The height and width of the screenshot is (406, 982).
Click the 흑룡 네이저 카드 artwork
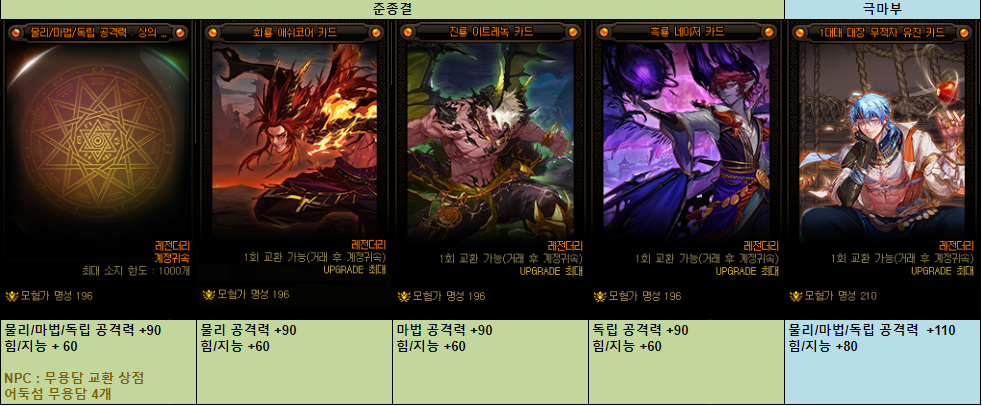click(686, 140)
